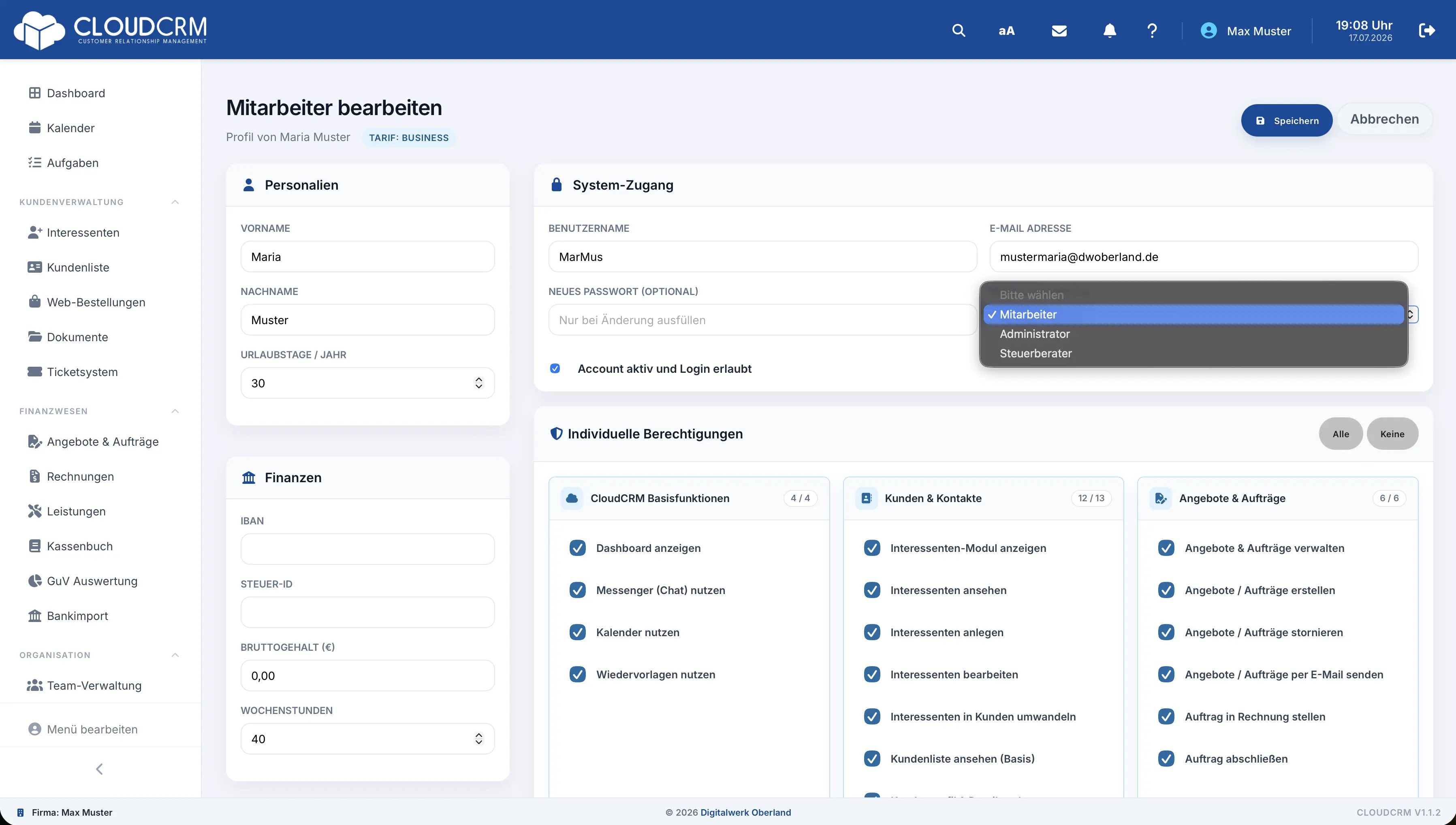This screenshot has width=1456, height=825.
Task: Click the Bruttogehalt input field
Action: tap(367, 675)
